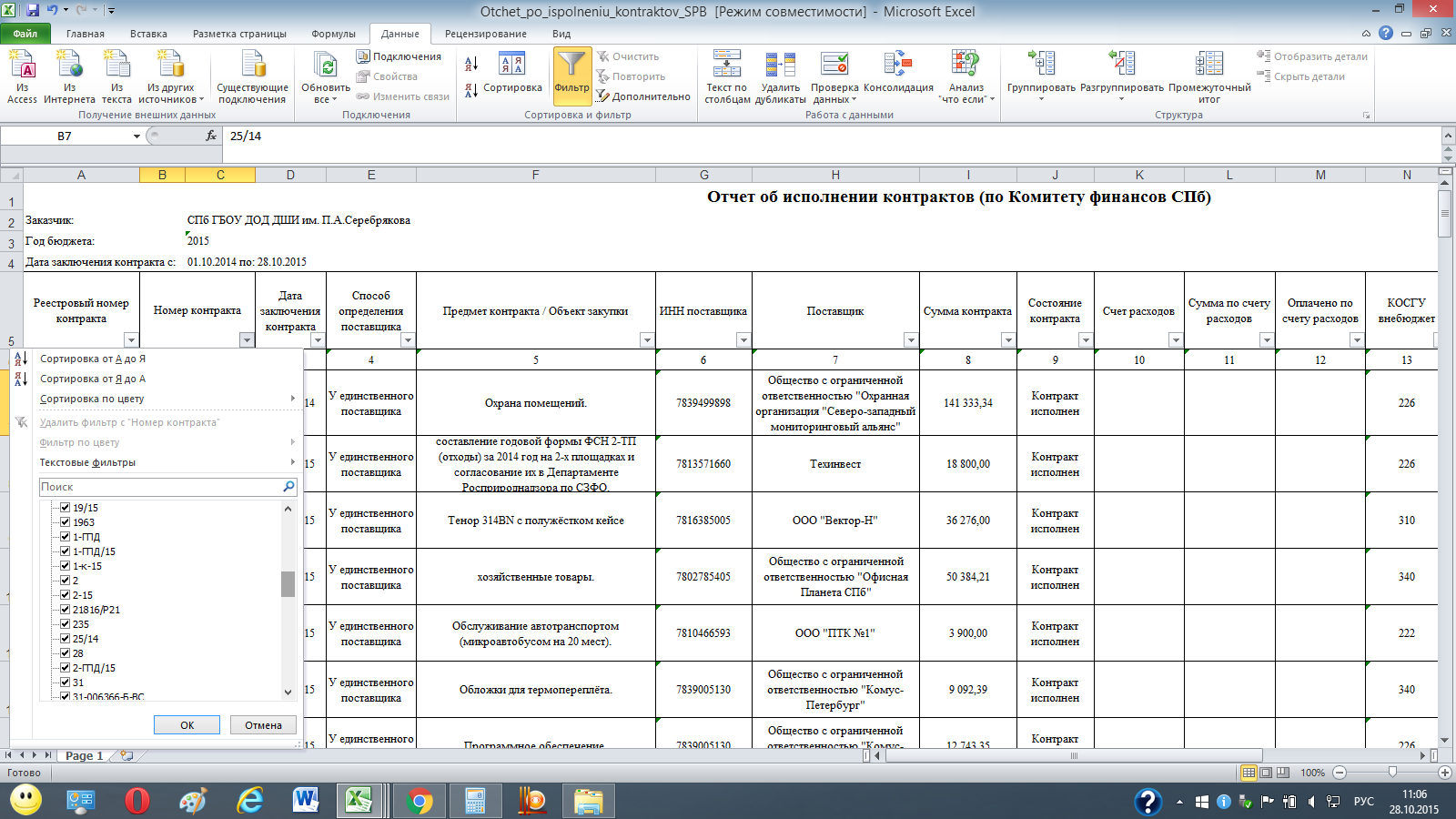This screenshot has width=1456, height=819.
Task: Uncheck the 28 filter value
Action: click(66, 653)
